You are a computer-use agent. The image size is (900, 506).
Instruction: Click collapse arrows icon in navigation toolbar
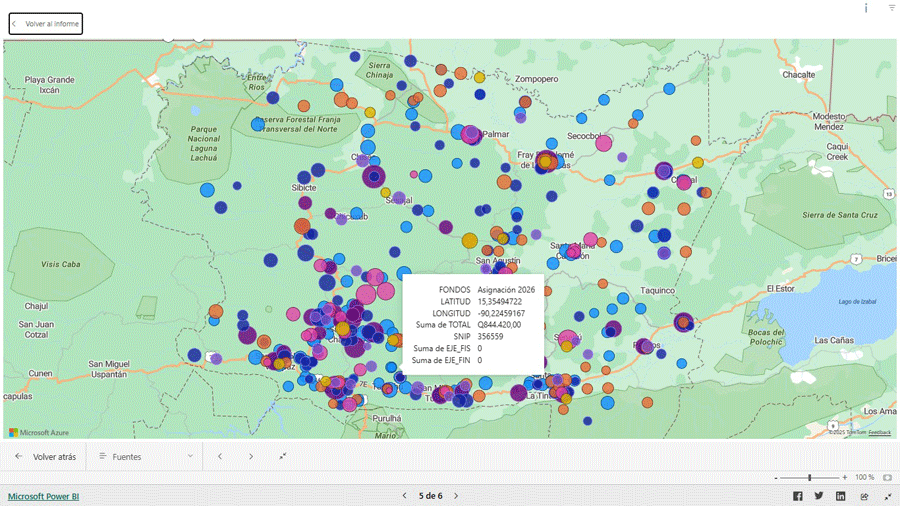(283, 457)
